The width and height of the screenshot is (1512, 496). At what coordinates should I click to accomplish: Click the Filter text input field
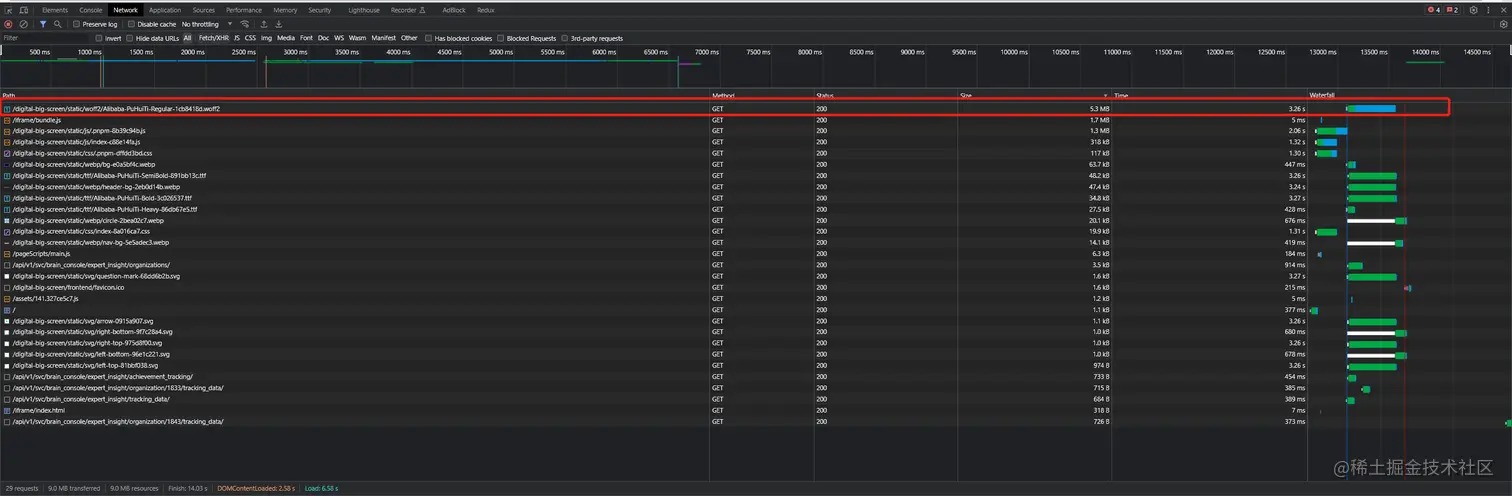(x=45, y=38)
